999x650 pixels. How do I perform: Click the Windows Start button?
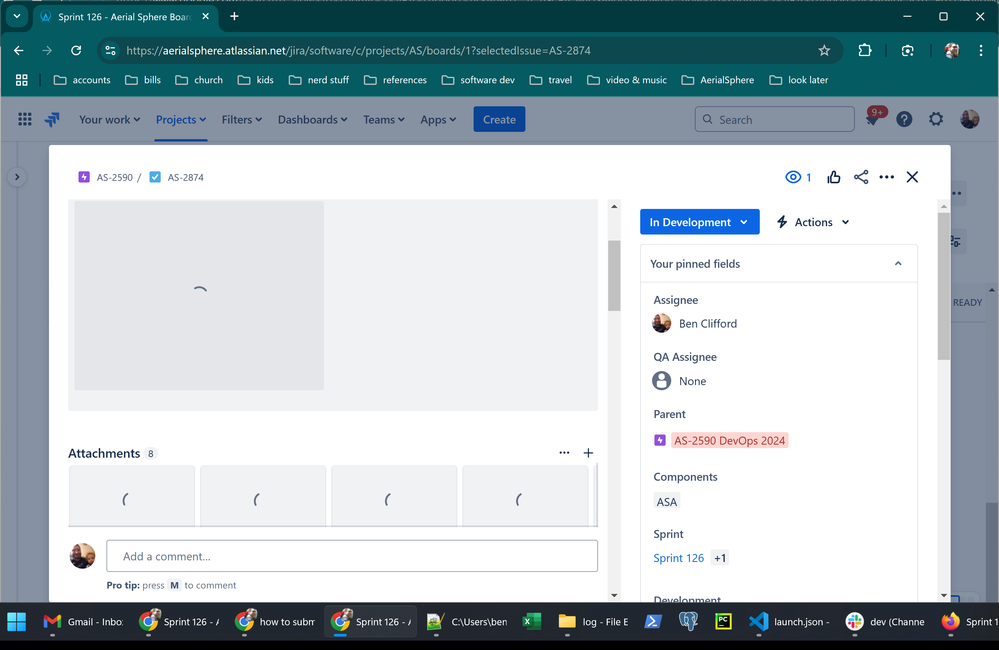pyautogui.click(x=17, y=621)
